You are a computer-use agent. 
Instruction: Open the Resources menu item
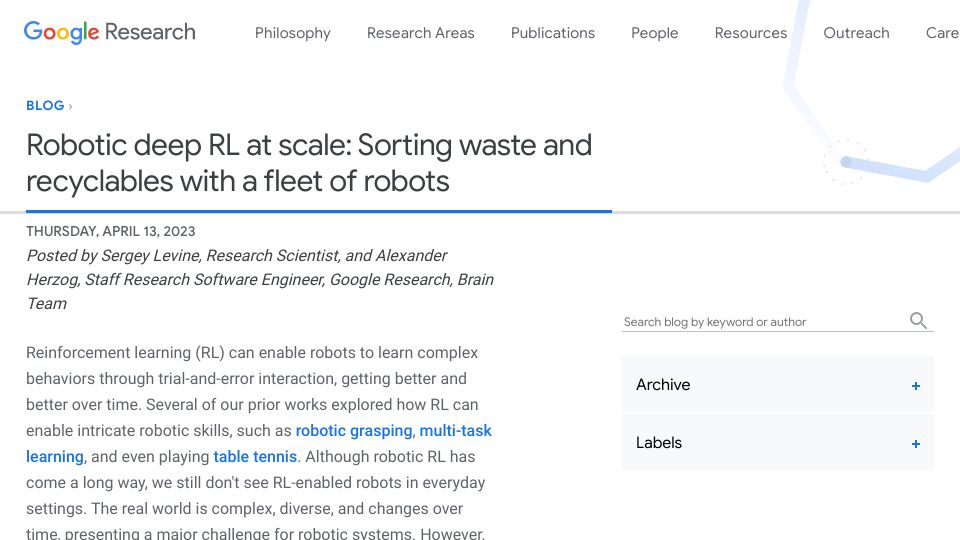751,33
